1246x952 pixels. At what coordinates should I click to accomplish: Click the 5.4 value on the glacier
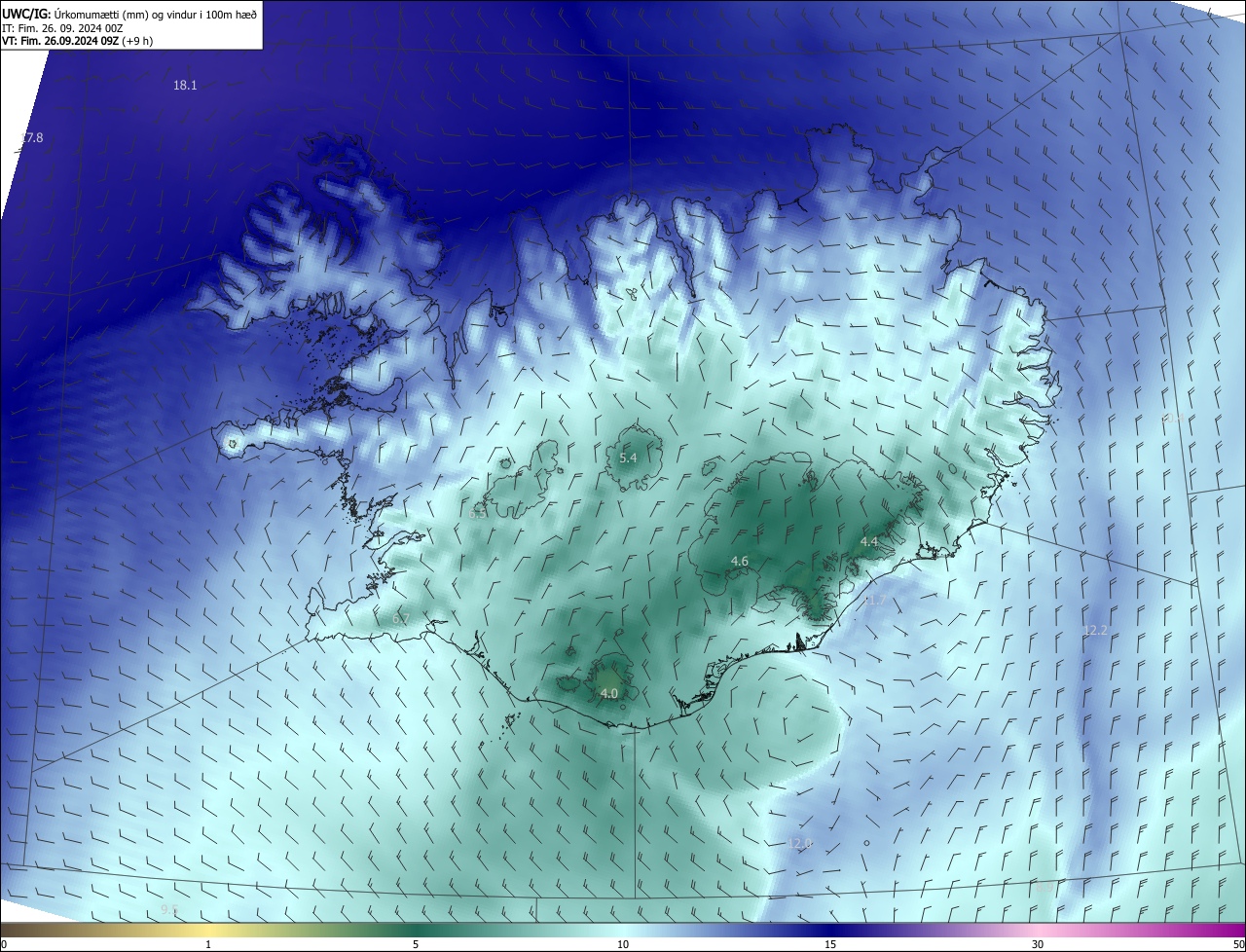point(628,458)
